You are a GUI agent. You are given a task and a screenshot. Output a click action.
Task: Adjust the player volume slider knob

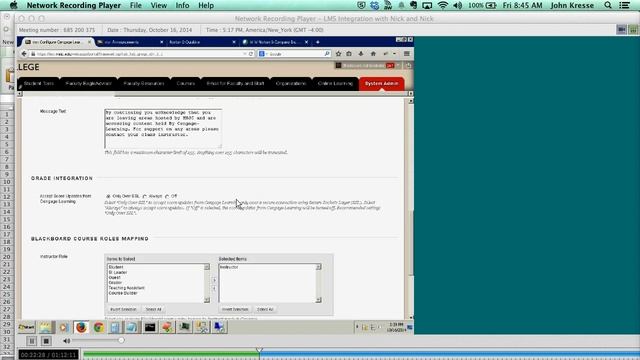click(x=121, y=340)
